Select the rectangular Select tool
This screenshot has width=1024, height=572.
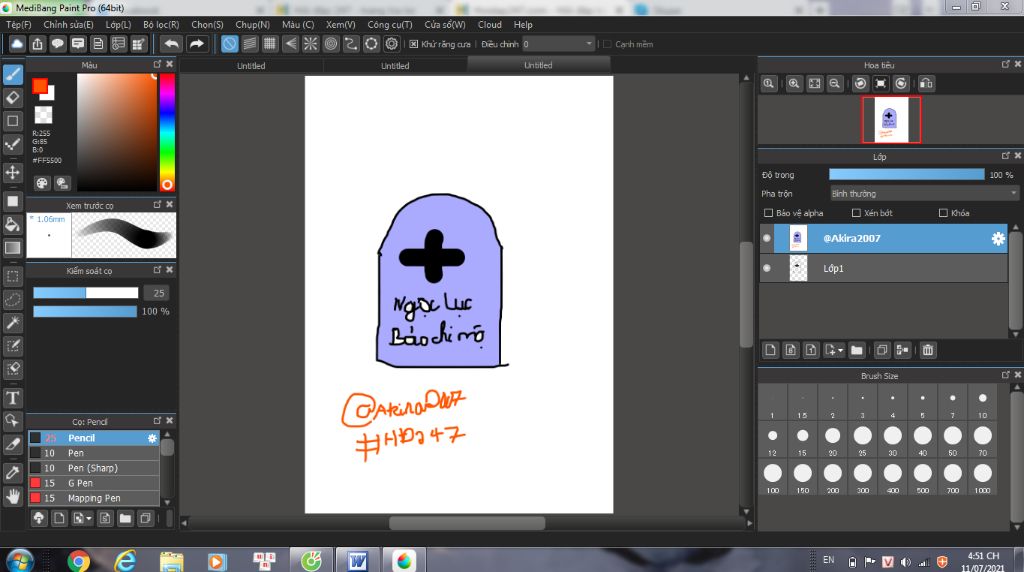click(x=12, y=276)
